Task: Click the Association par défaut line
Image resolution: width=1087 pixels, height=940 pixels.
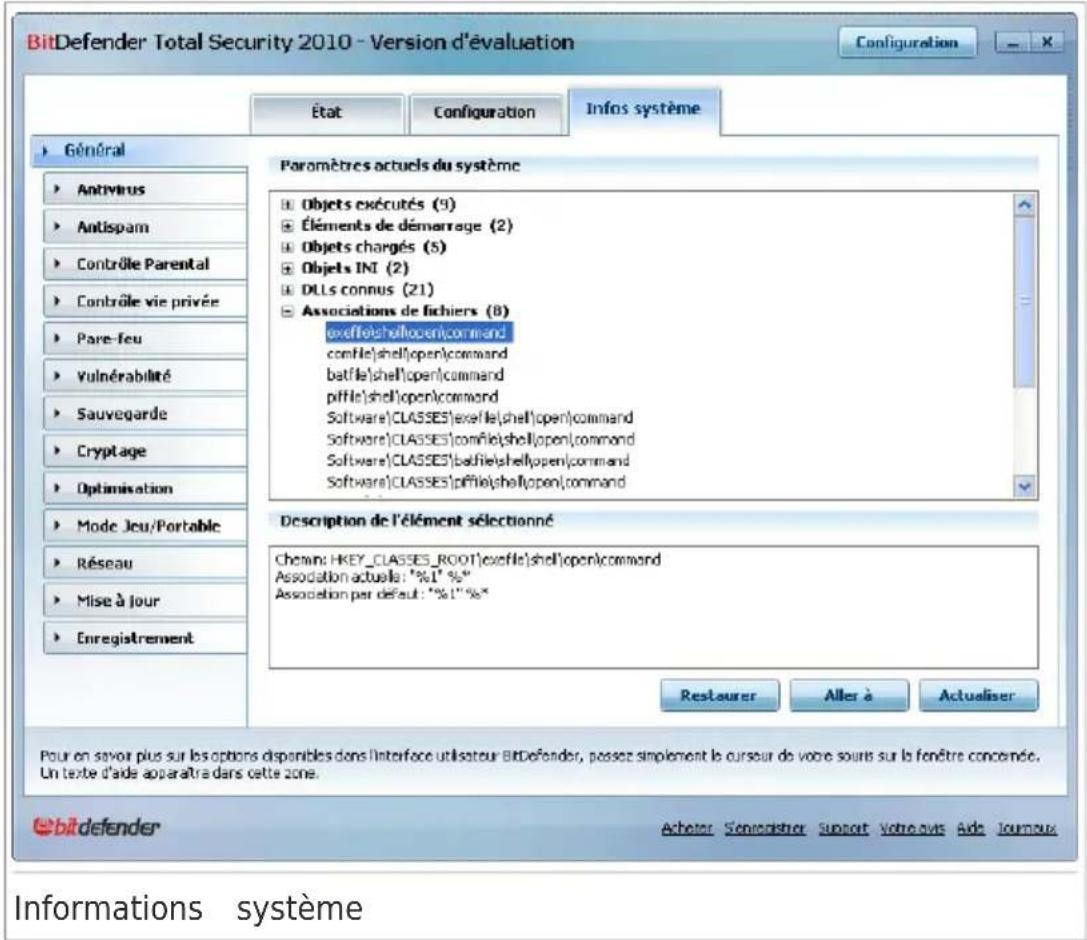Action: pyautogui.click(x=381, y=594)
